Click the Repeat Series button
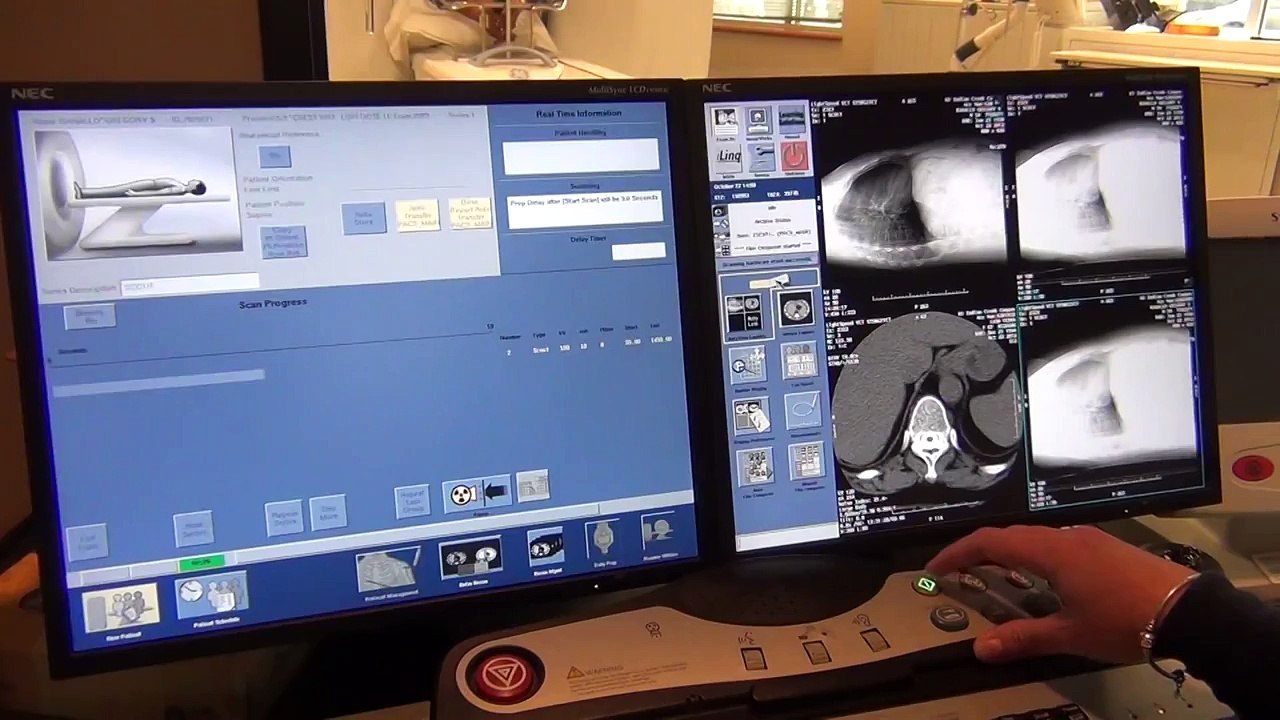Viewport: 1280px width, 720px height. point(285,520)
